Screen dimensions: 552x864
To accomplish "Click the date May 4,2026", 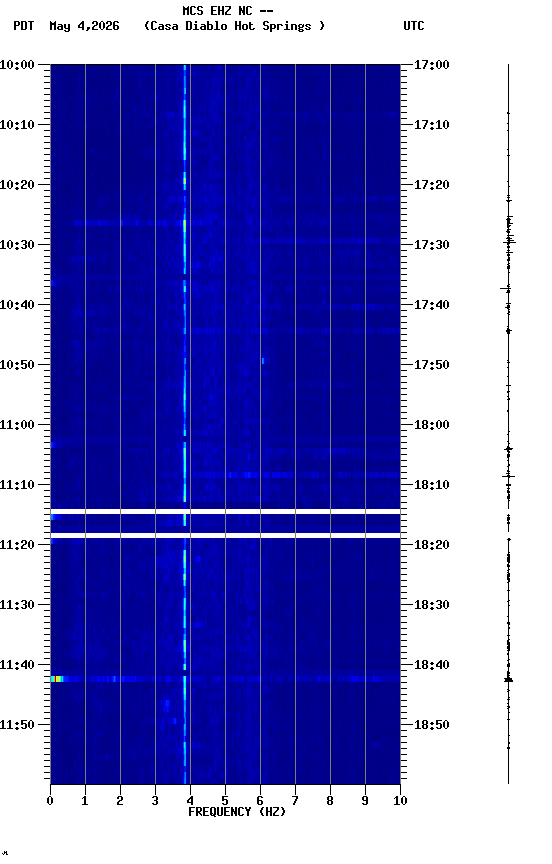I will coord(84,26).
